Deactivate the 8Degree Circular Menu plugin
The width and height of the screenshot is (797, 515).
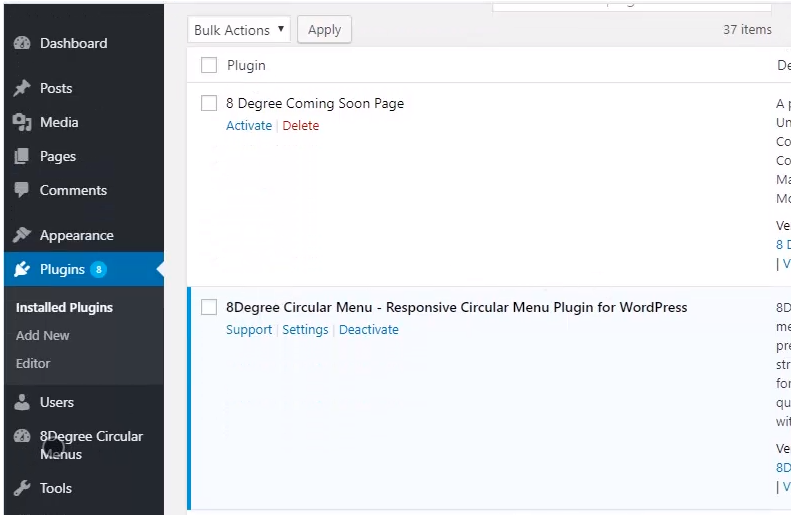pos(368,330)
